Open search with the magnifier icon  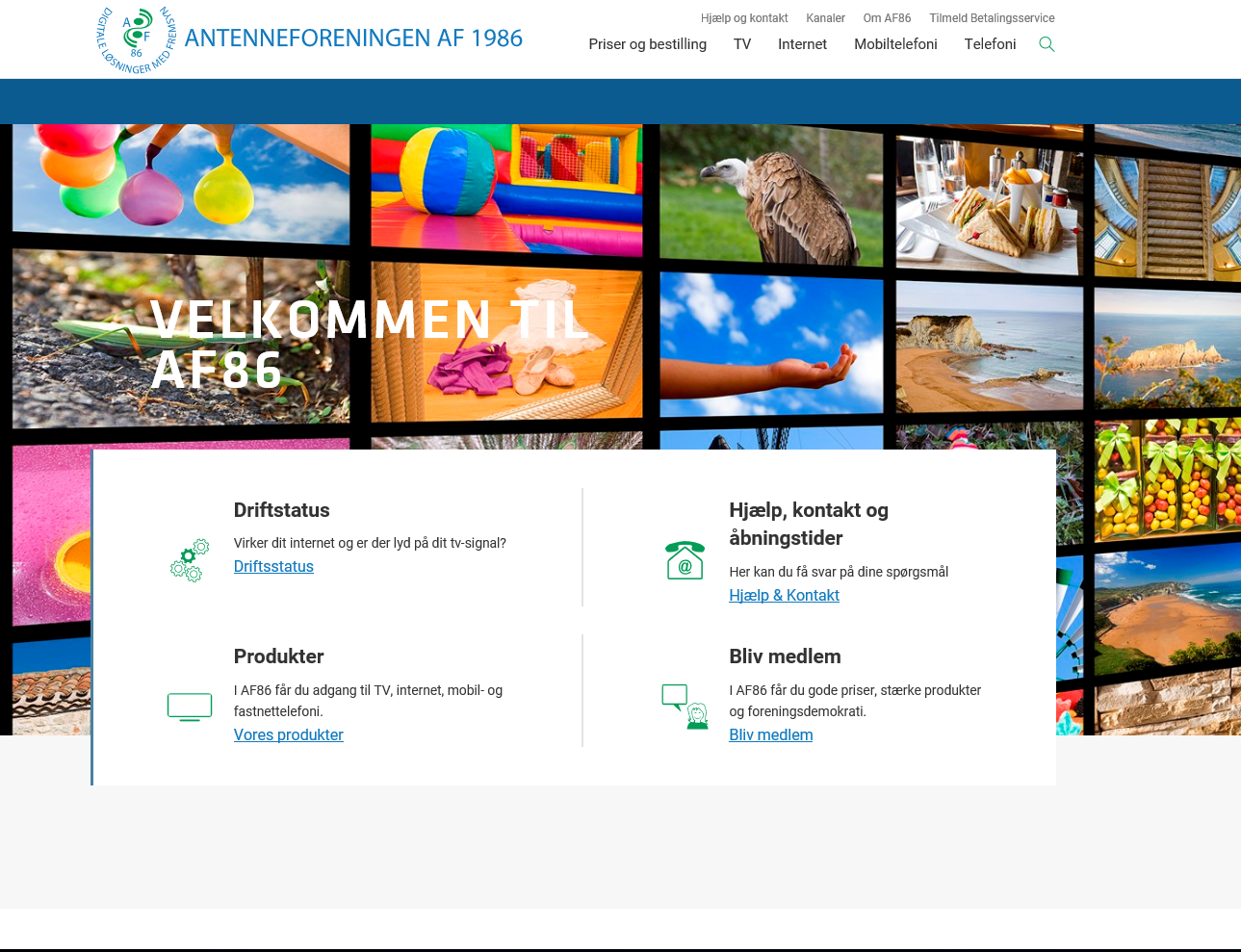point(1047,44)
